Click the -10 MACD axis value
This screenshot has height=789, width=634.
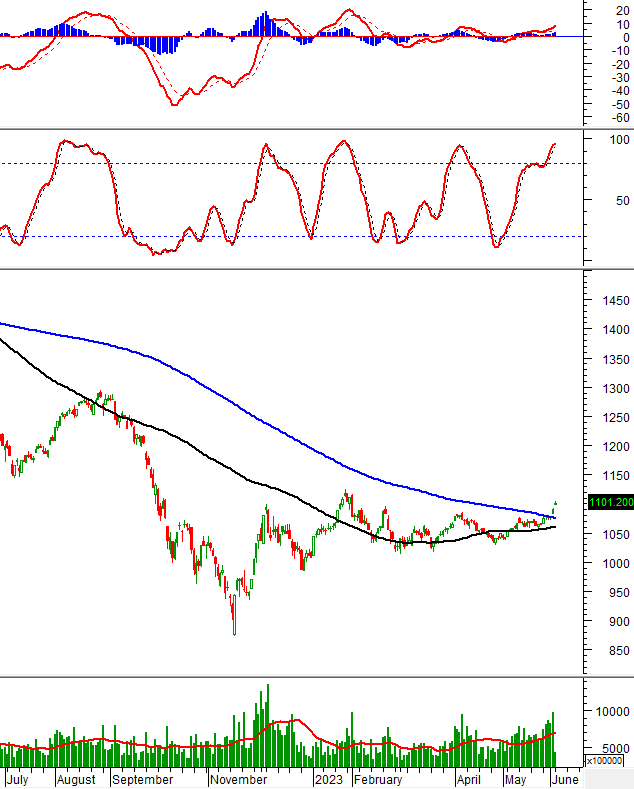pyautogui.click(x=620, y=51)
